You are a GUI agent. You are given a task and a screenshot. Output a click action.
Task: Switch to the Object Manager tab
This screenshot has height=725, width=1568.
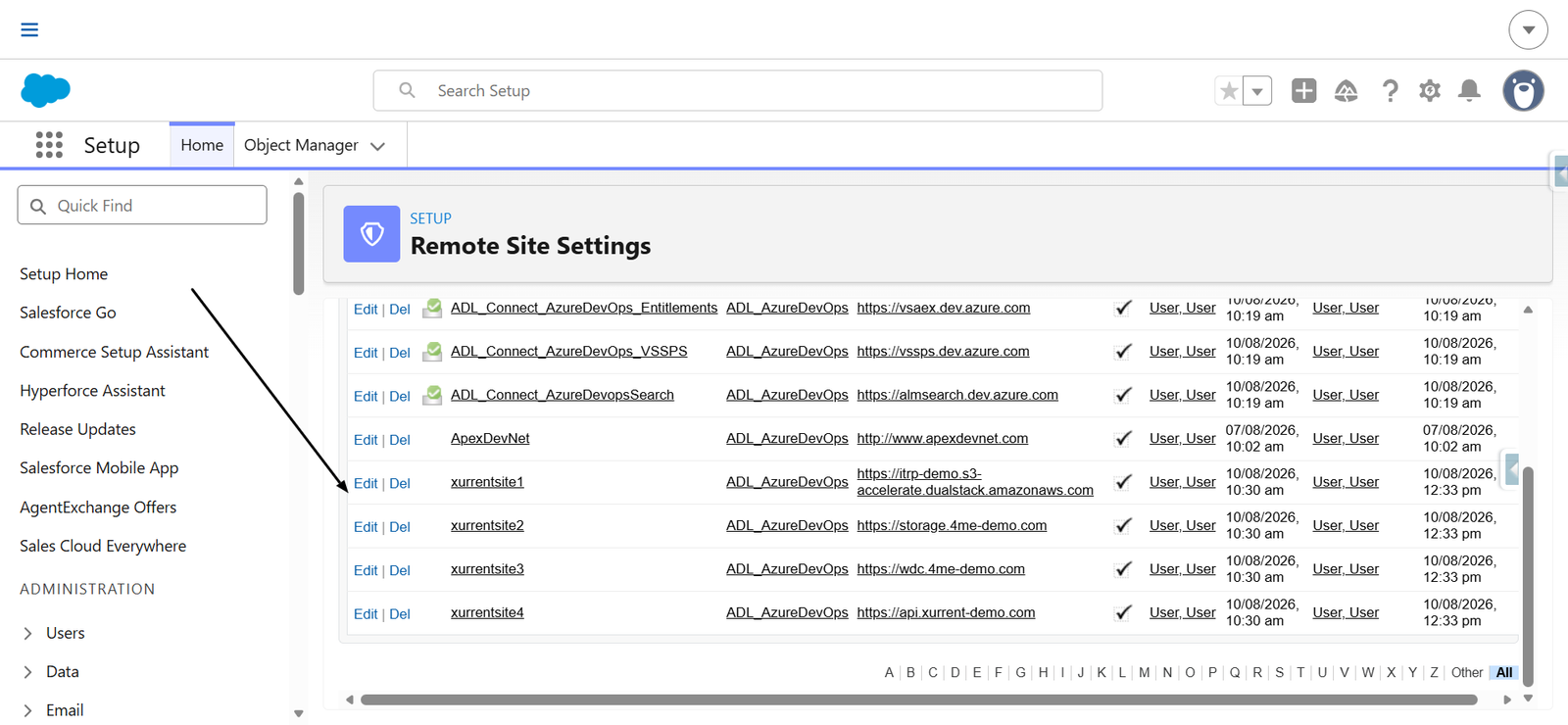(301, 145)
